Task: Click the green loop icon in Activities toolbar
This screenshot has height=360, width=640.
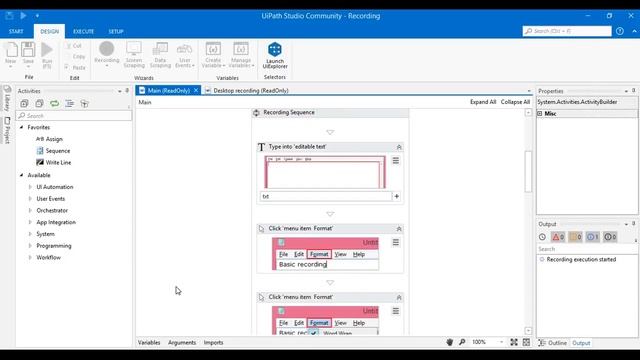Action: 54,104
